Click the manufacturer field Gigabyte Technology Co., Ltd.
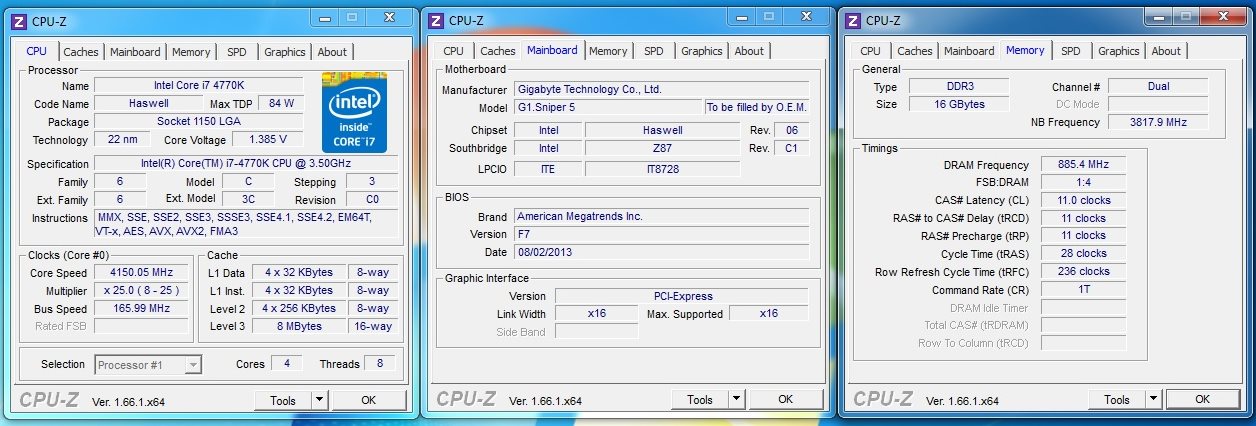The height and width of the screenshot is (426, 1256). click(661, 89)
